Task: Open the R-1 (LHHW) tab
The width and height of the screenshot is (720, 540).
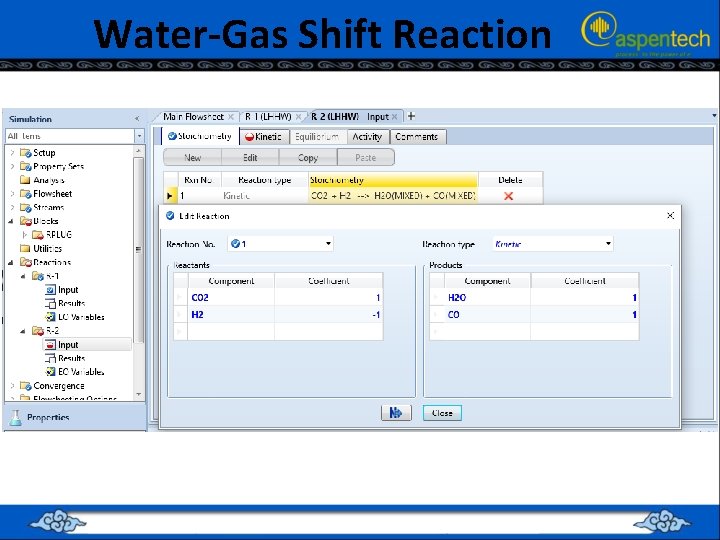Action: pyautogui.click(x=268, y=117)
